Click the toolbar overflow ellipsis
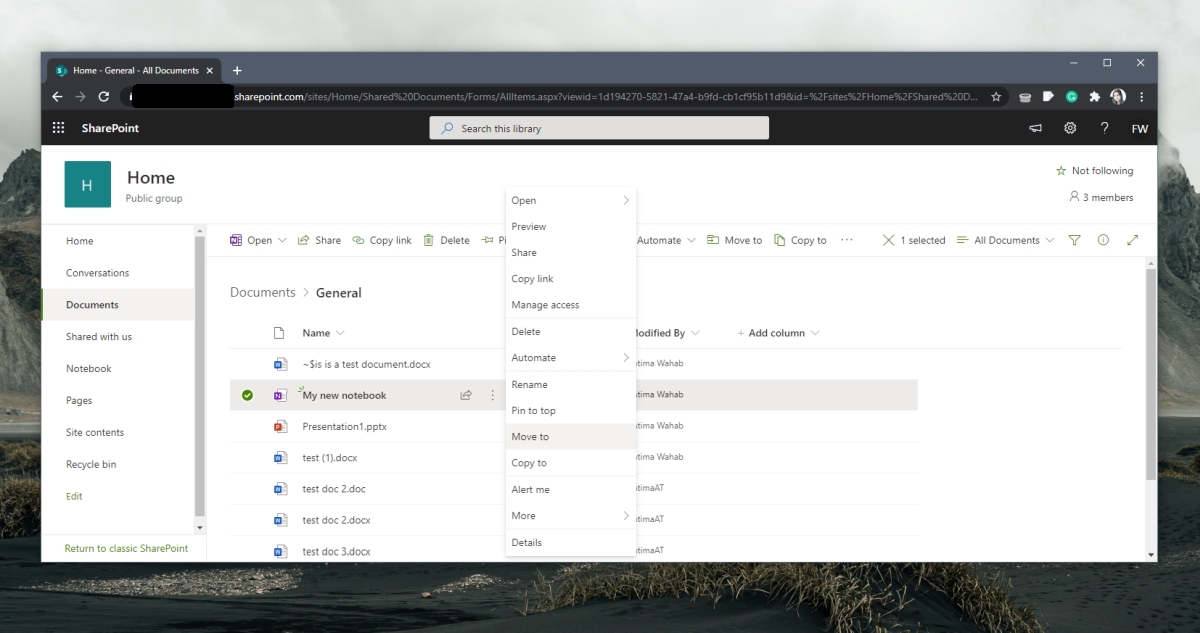 click(x=847, y=240)
